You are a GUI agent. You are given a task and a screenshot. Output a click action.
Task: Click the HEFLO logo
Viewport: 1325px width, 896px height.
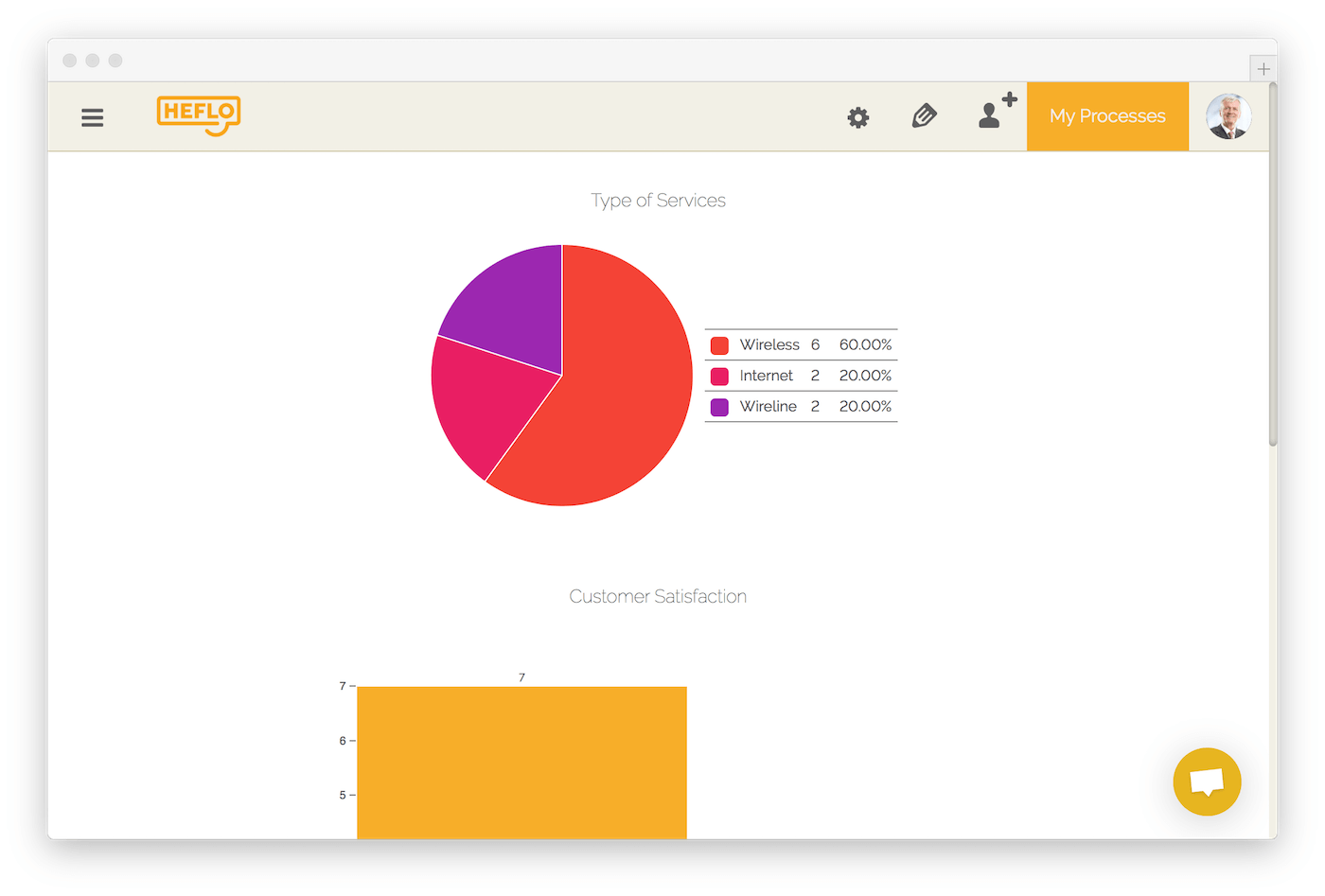pos(198,115)
